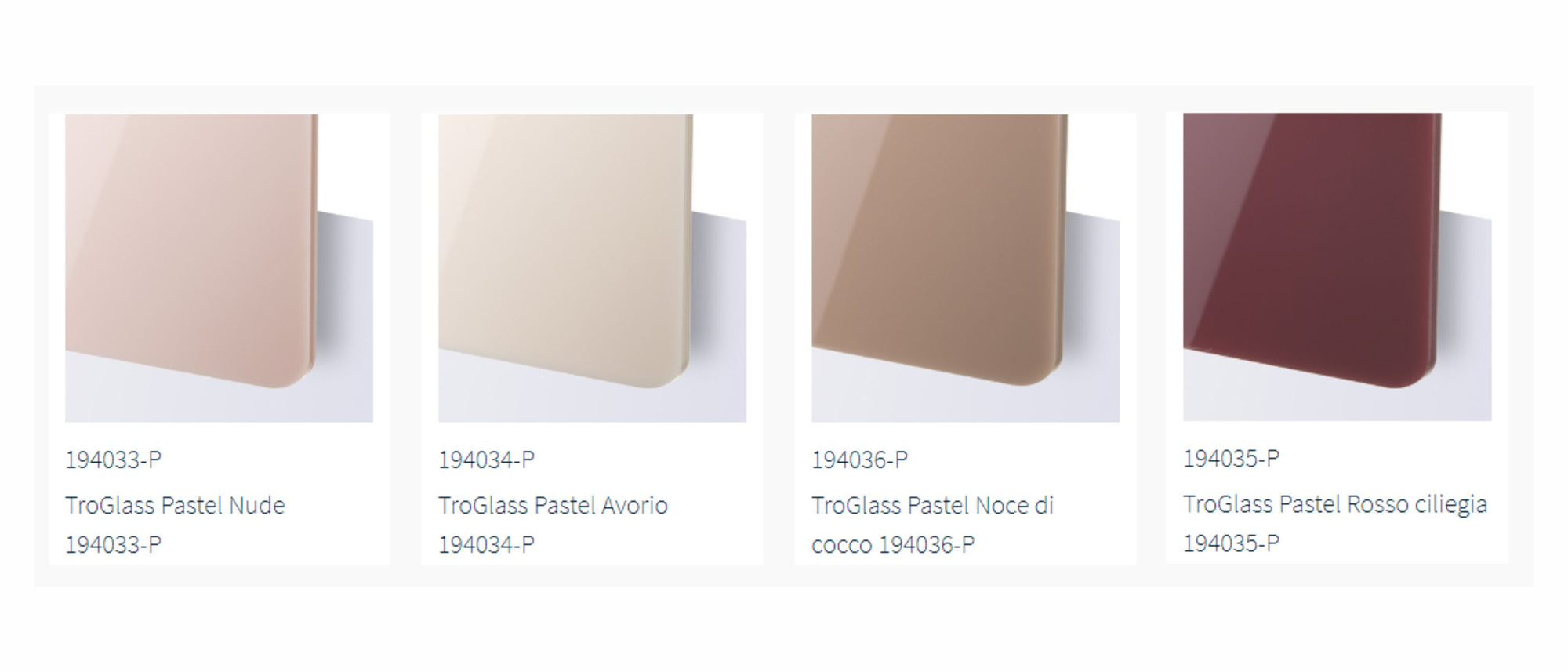The image size is (1568, 672).
Task: Open the Pastel Avorio sample image
Action: (592, 268)
